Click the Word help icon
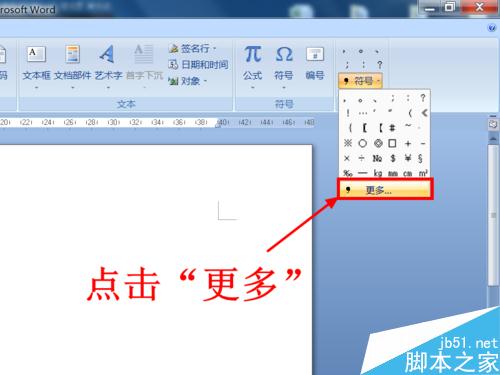This screenshot has height=375, width=500. (x=492, y=28)
